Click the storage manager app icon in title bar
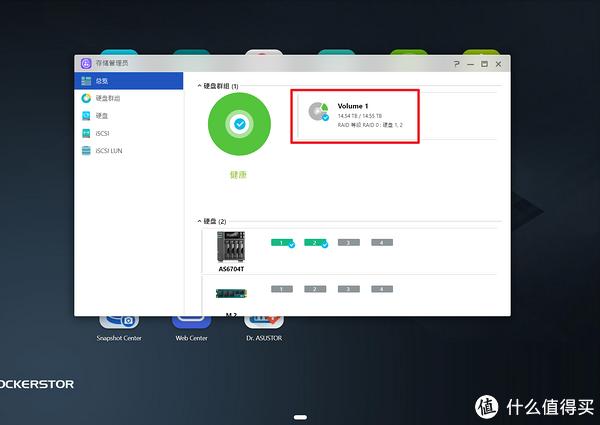The height and width of the screenshot is (425, 600). 86,63
